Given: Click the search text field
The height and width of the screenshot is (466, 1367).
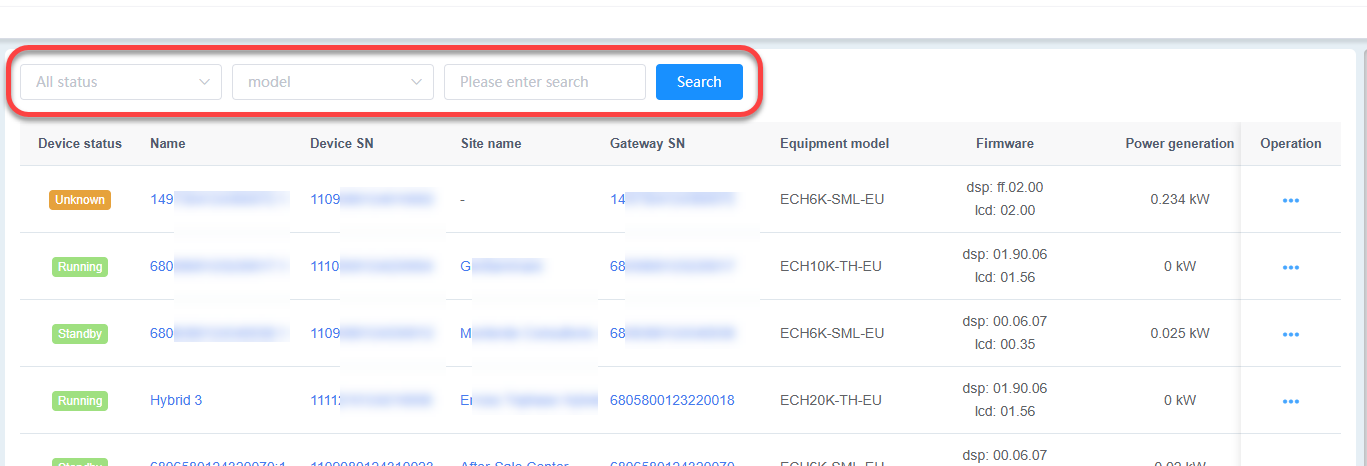Looking at the screenshot, I should 545,82.
